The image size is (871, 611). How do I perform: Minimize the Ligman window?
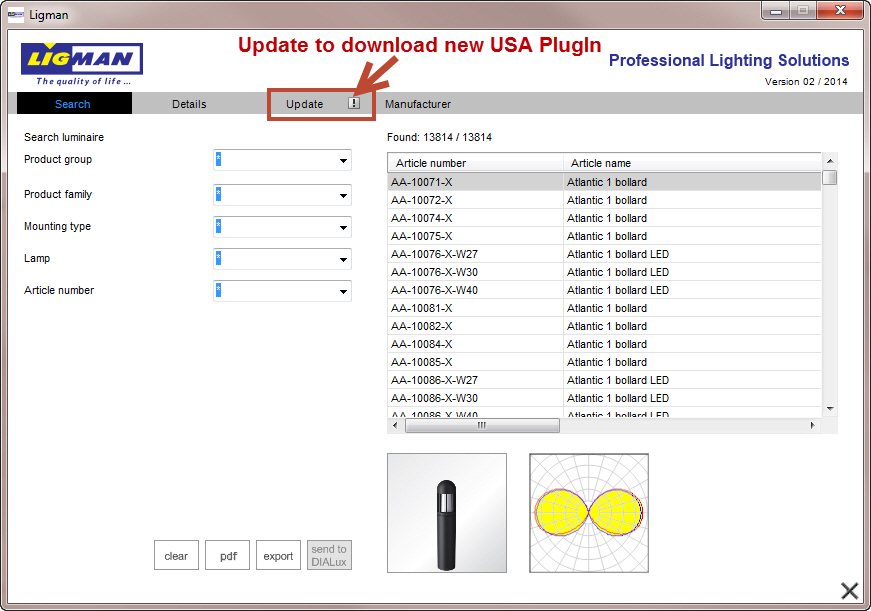click(x=776, y=11)
